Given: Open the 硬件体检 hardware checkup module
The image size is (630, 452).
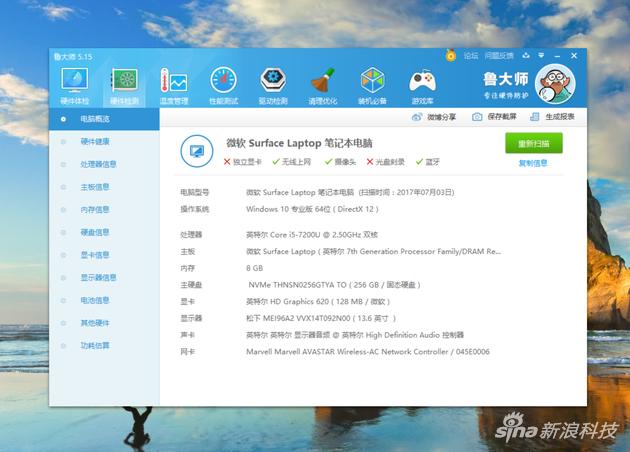Looking at the screenshot, I should tap(75, 86).
